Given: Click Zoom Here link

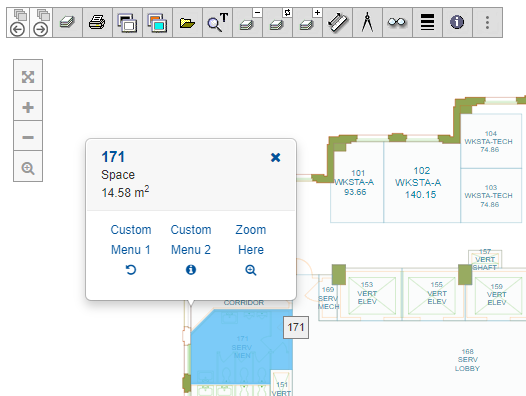Looking at the screenshot, I should pos(251,249).
